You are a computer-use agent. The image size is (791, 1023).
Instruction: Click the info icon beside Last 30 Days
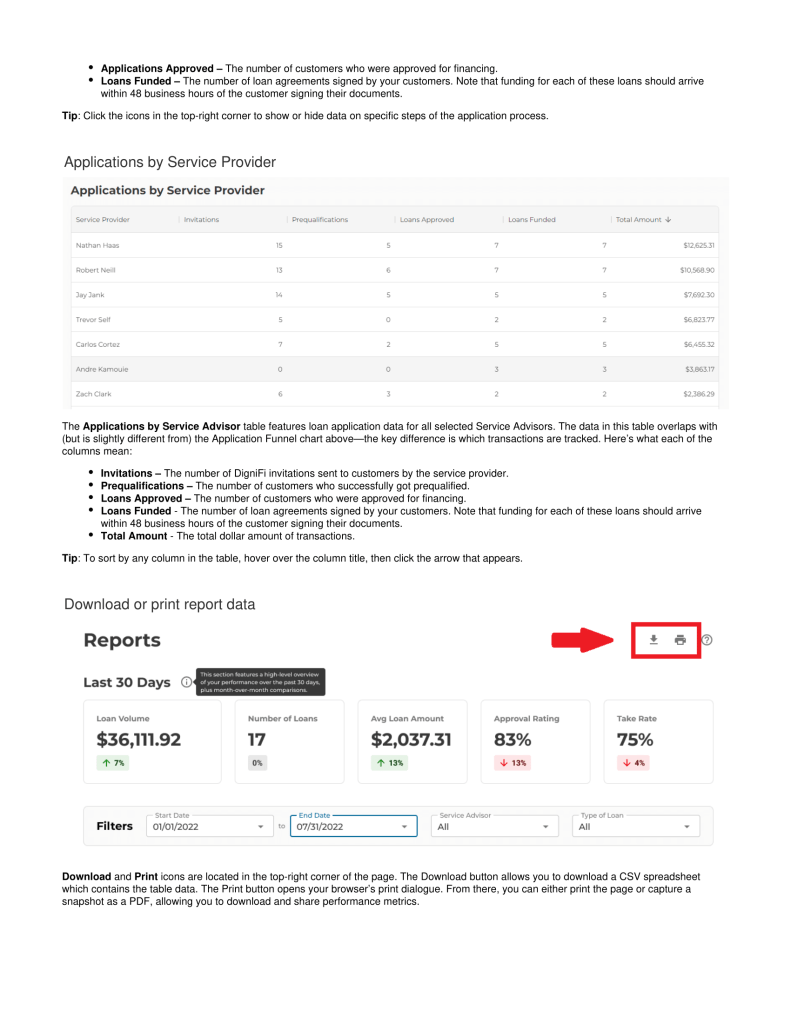click(x=187, y=683)
